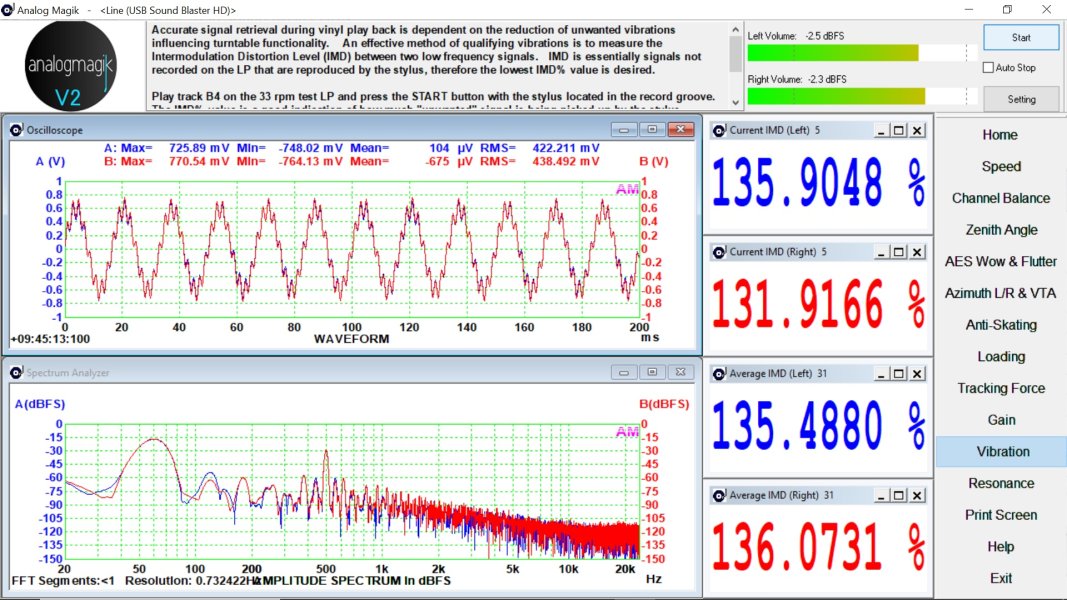The height and width of the screenshot is (600, 1067).
Task: Go to the Home page
Action: point(1000,135)
